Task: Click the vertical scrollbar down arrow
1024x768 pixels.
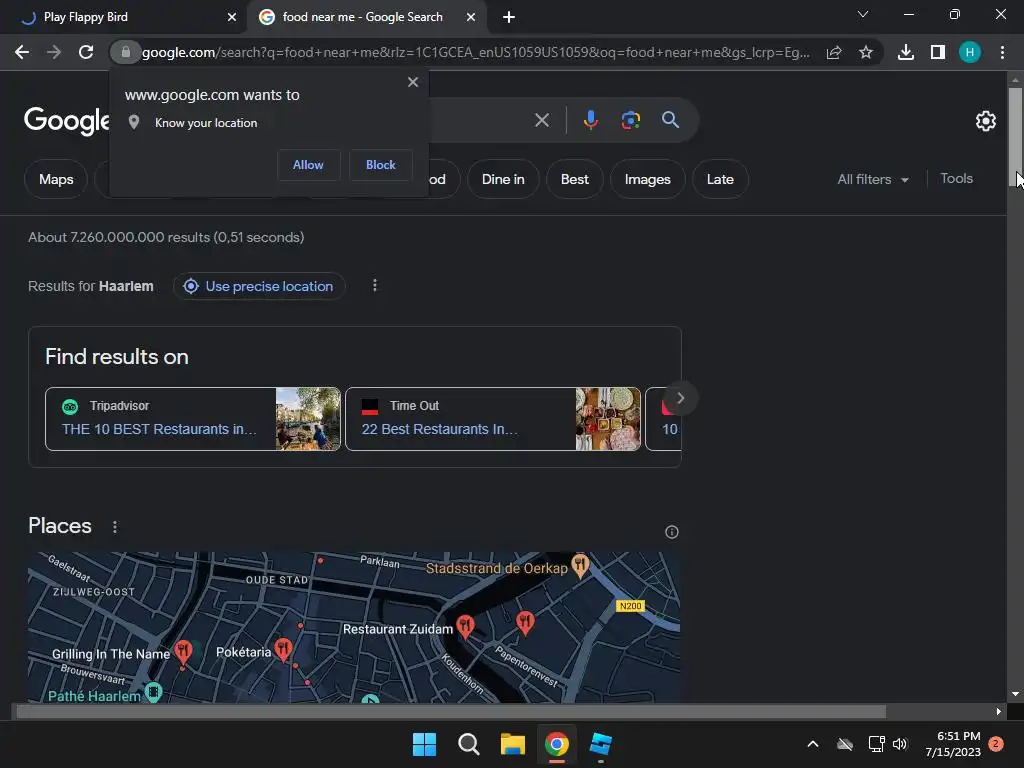Action: (x=1015, y=694)
